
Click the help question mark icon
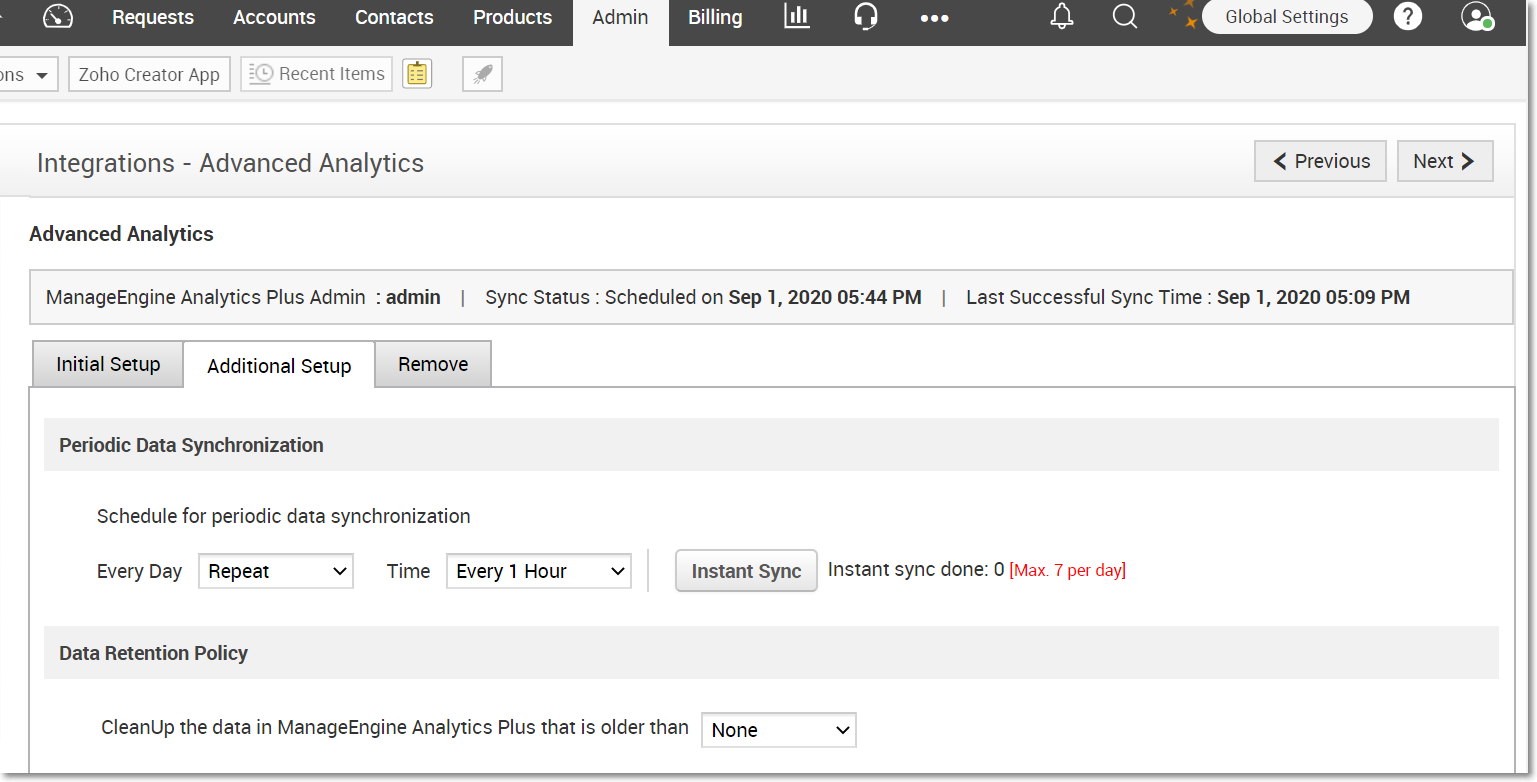pos(1407,17)
